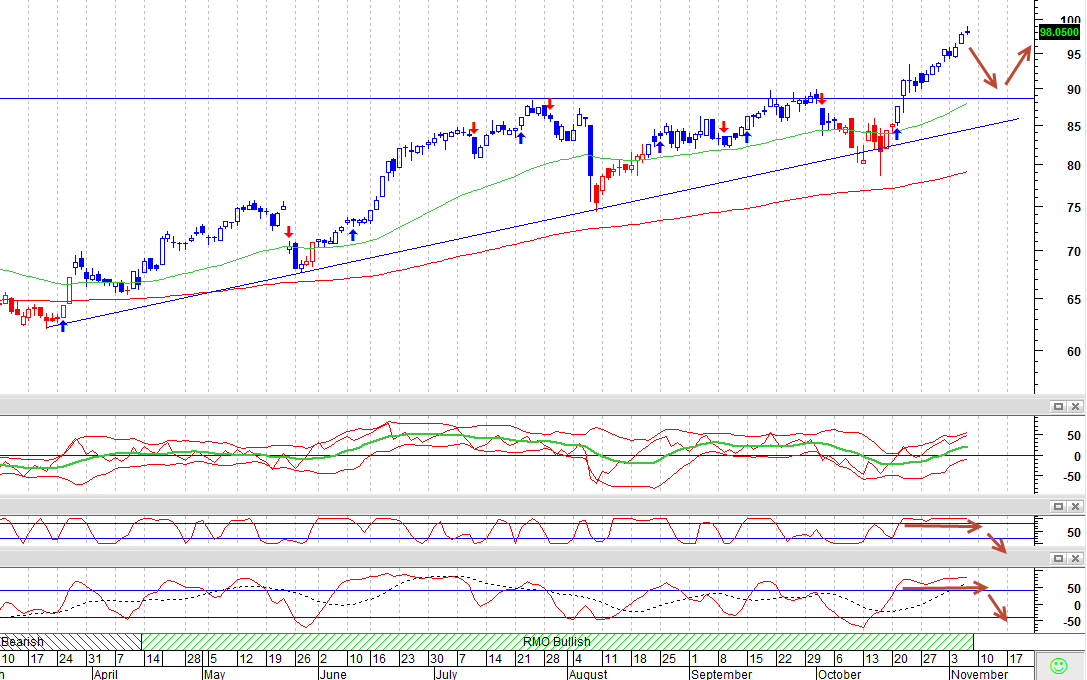Click the August label on date axis

590,674
